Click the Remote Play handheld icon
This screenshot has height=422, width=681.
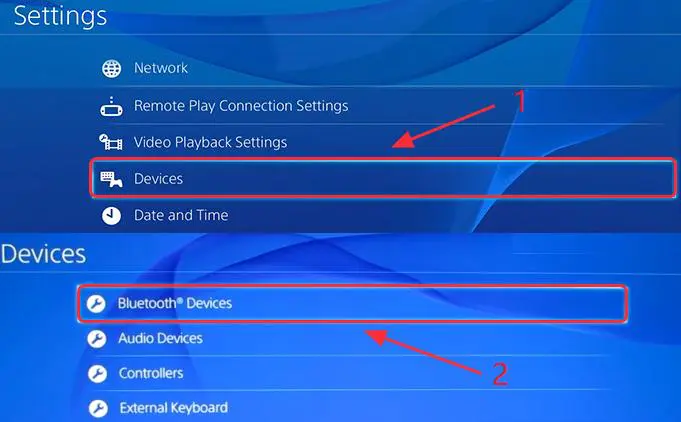point(112,106)
